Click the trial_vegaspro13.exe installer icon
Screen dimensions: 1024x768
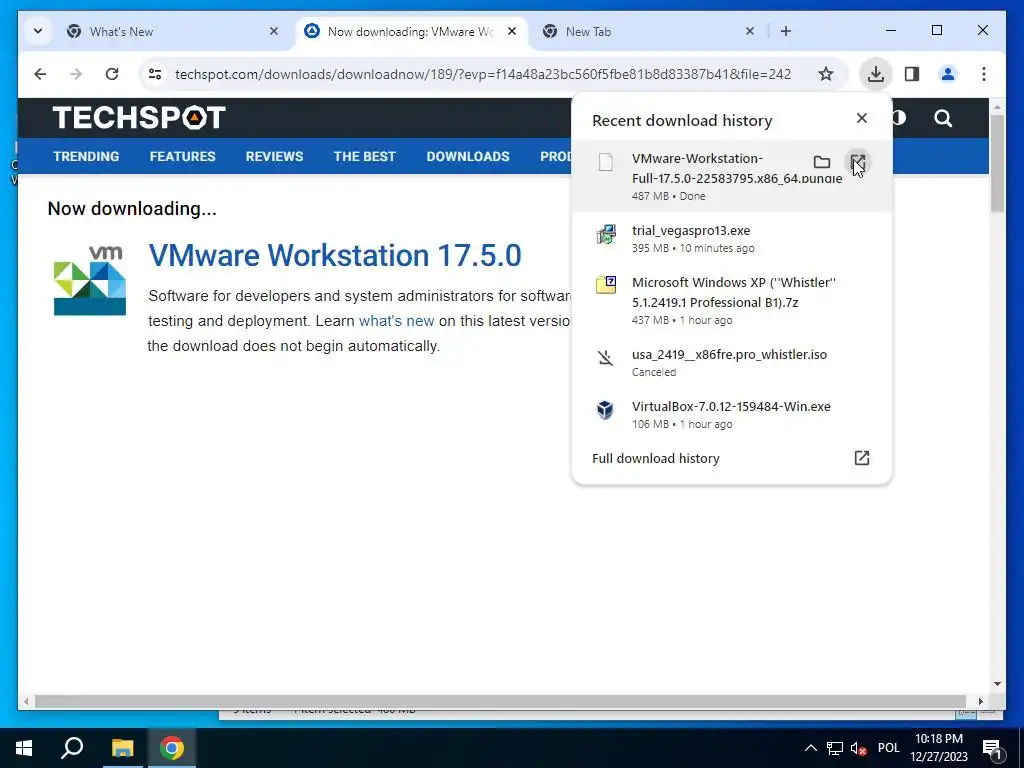click(605, 234)
